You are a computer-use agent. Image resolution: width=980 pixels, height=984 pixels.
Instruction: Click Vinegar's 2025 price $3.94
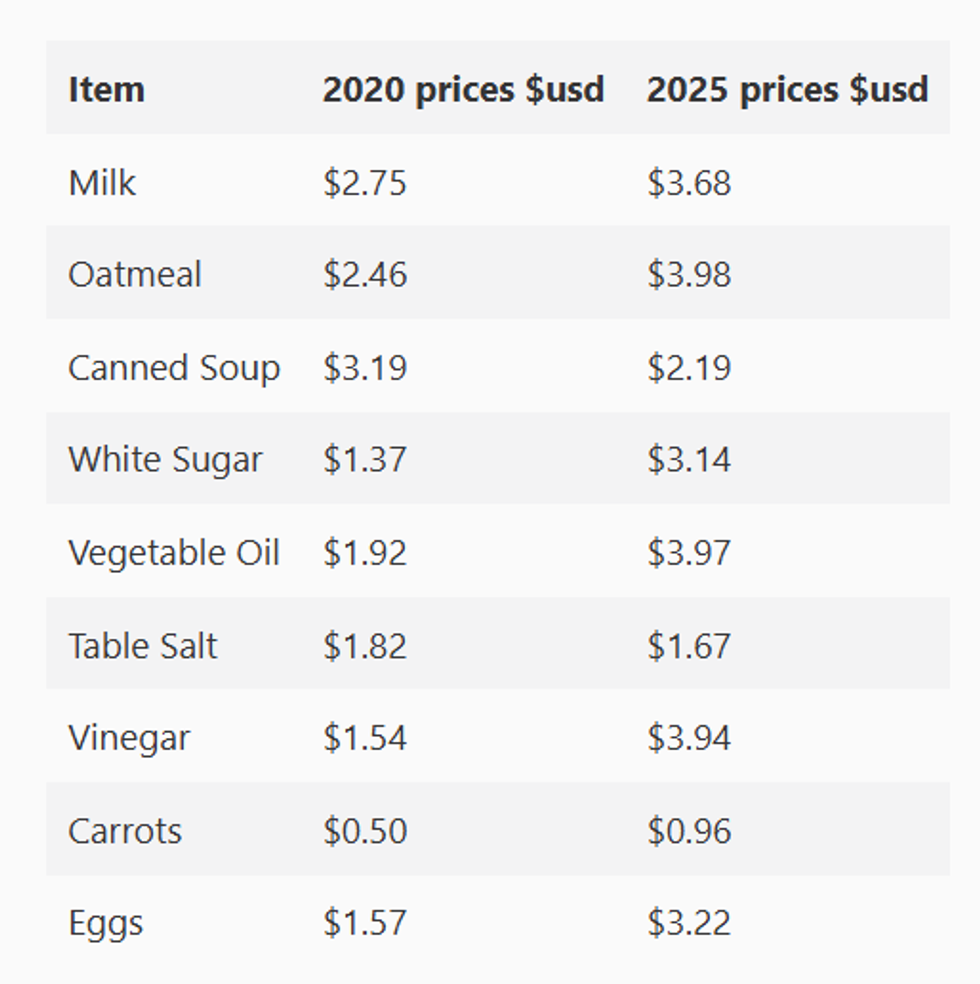coord(689,737)
